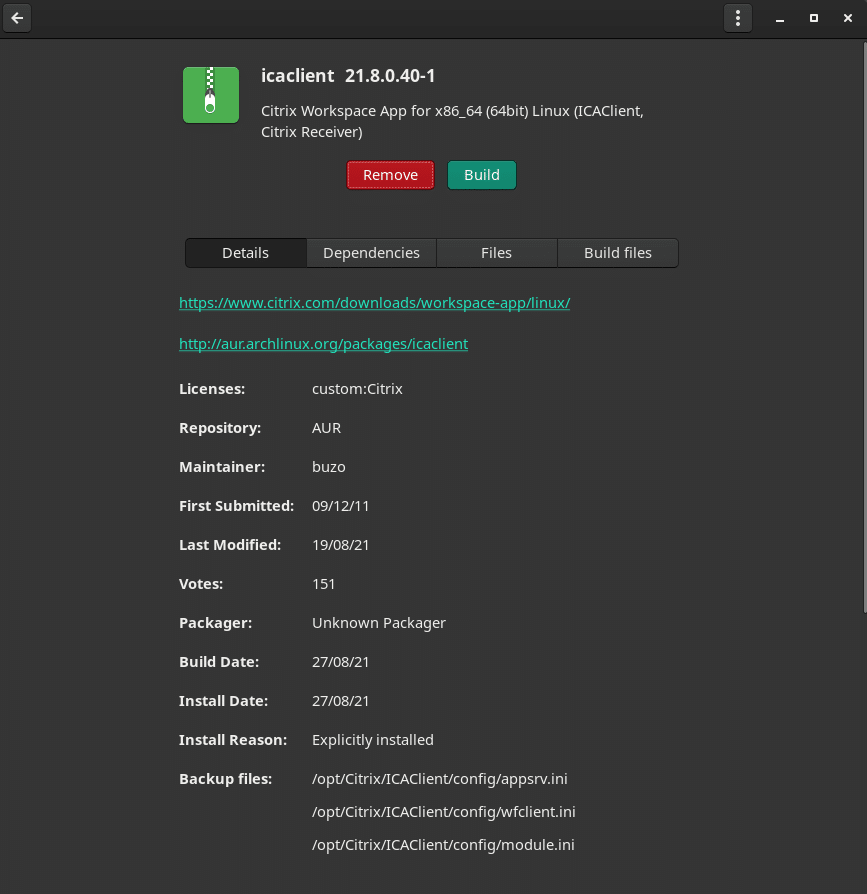Select the Unknown Packager value

[x=379, y=623]
